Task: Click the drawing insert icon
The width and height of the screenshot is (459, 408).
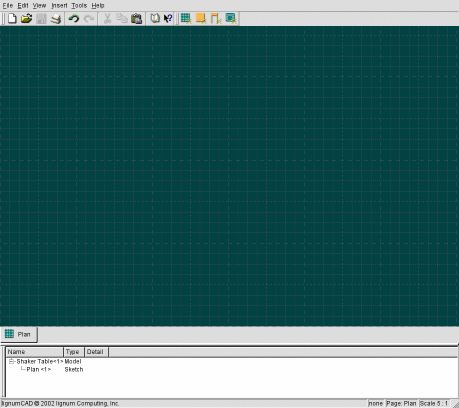Action: [x=231, y=18]
